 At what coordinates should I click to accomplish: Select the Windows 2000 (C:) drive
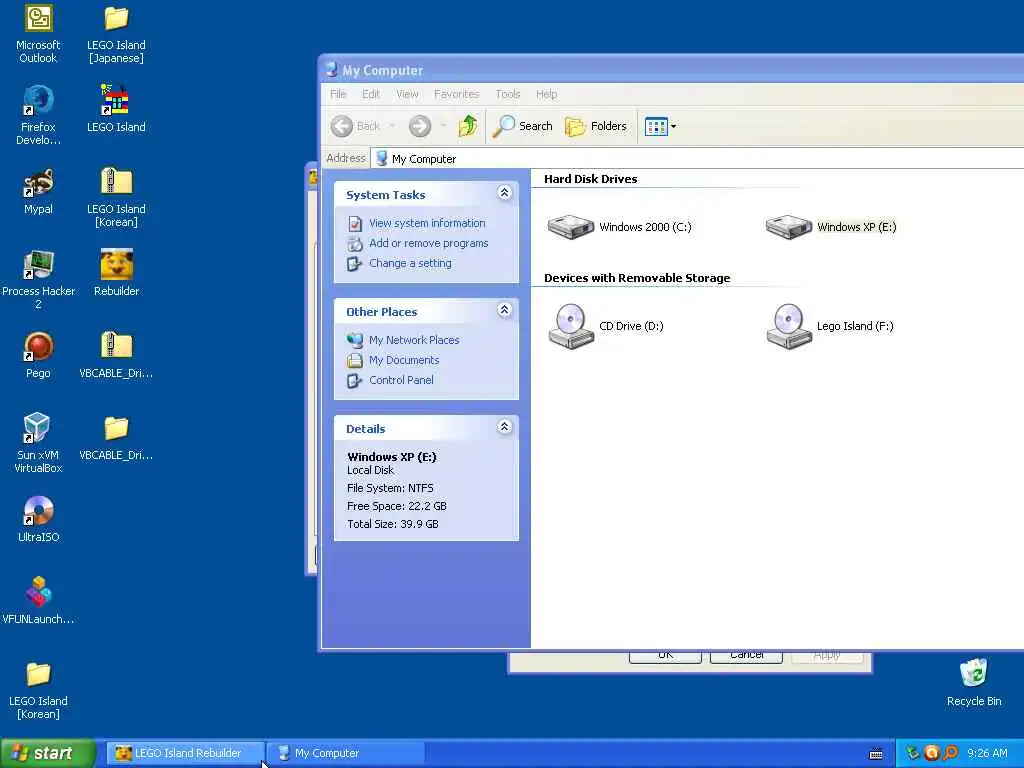coord(619,227)
